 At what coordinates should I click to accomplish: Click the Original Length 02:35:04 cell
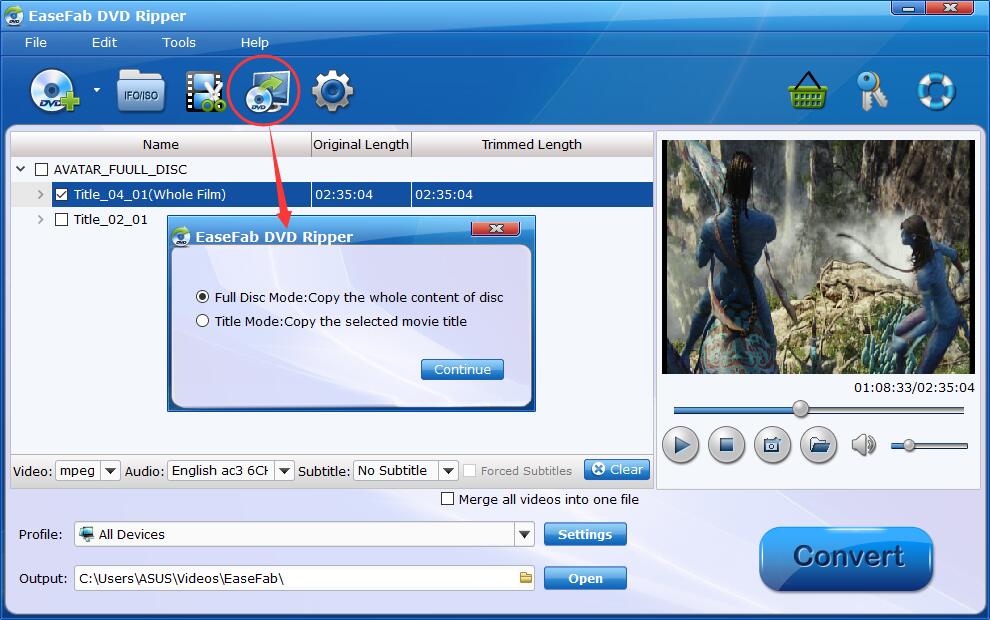click(361, 194)
